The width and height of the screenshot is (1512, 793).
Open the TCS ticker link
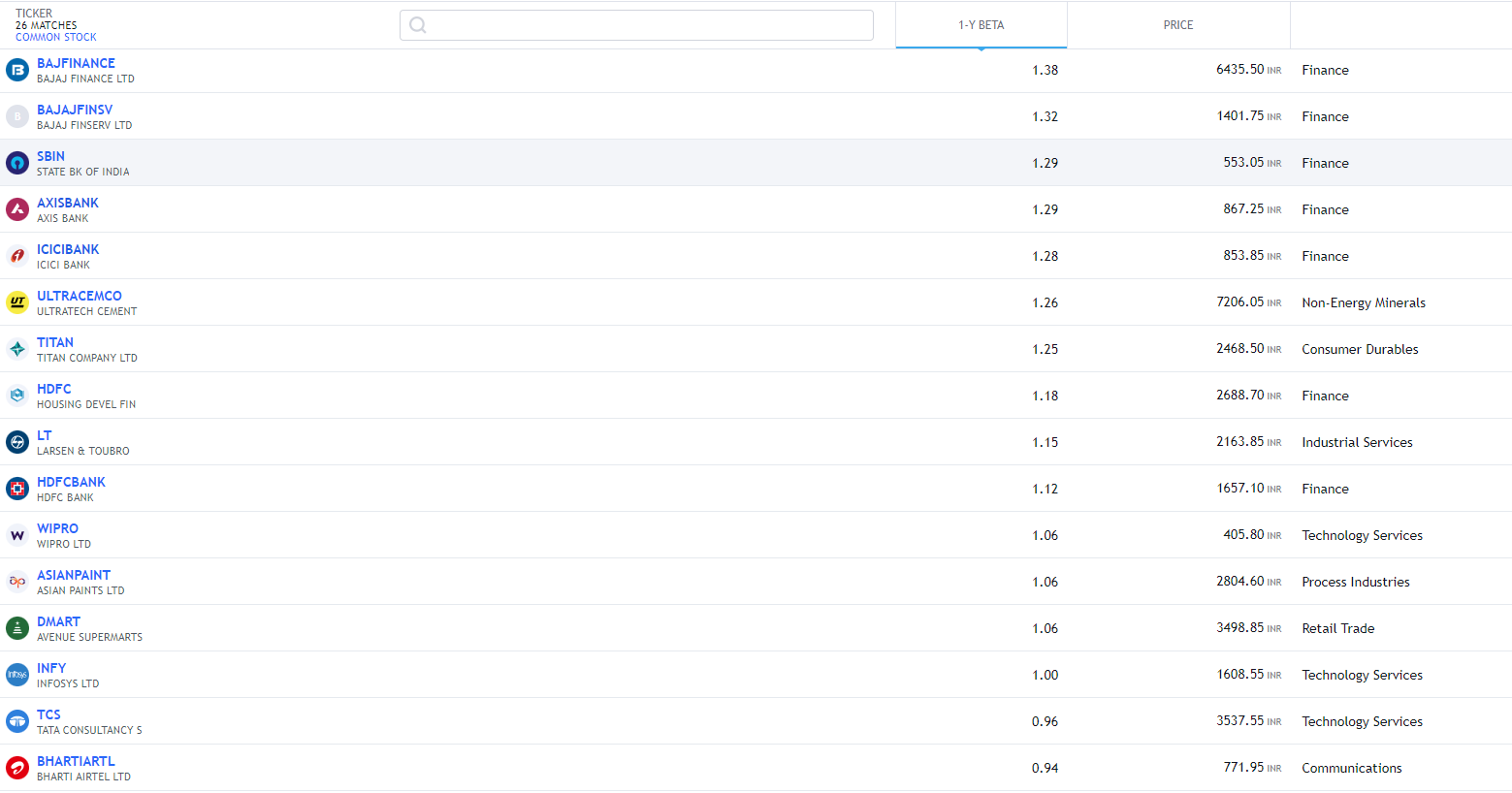pos(48,714)
